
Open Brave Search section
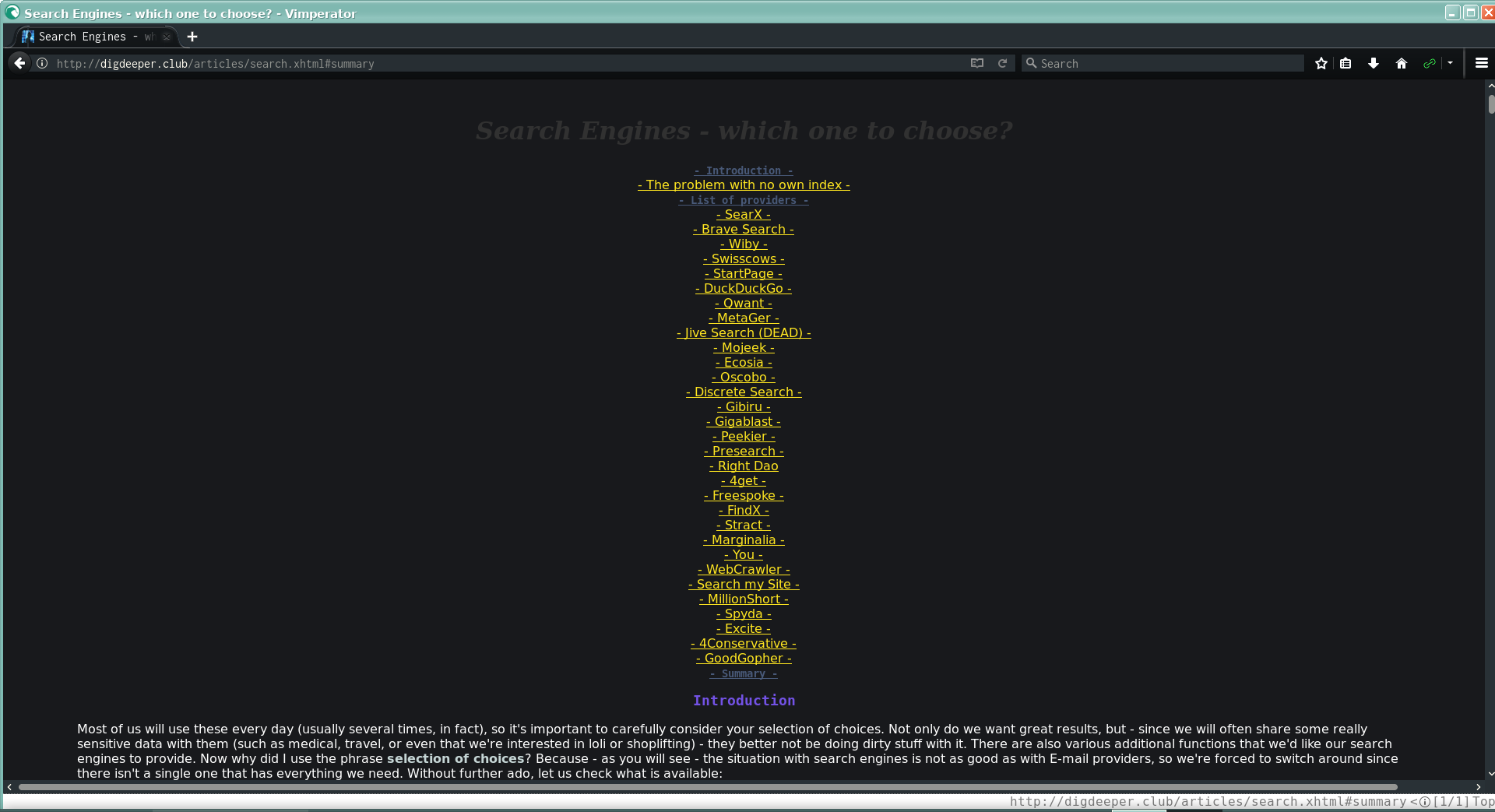(744, 229)
